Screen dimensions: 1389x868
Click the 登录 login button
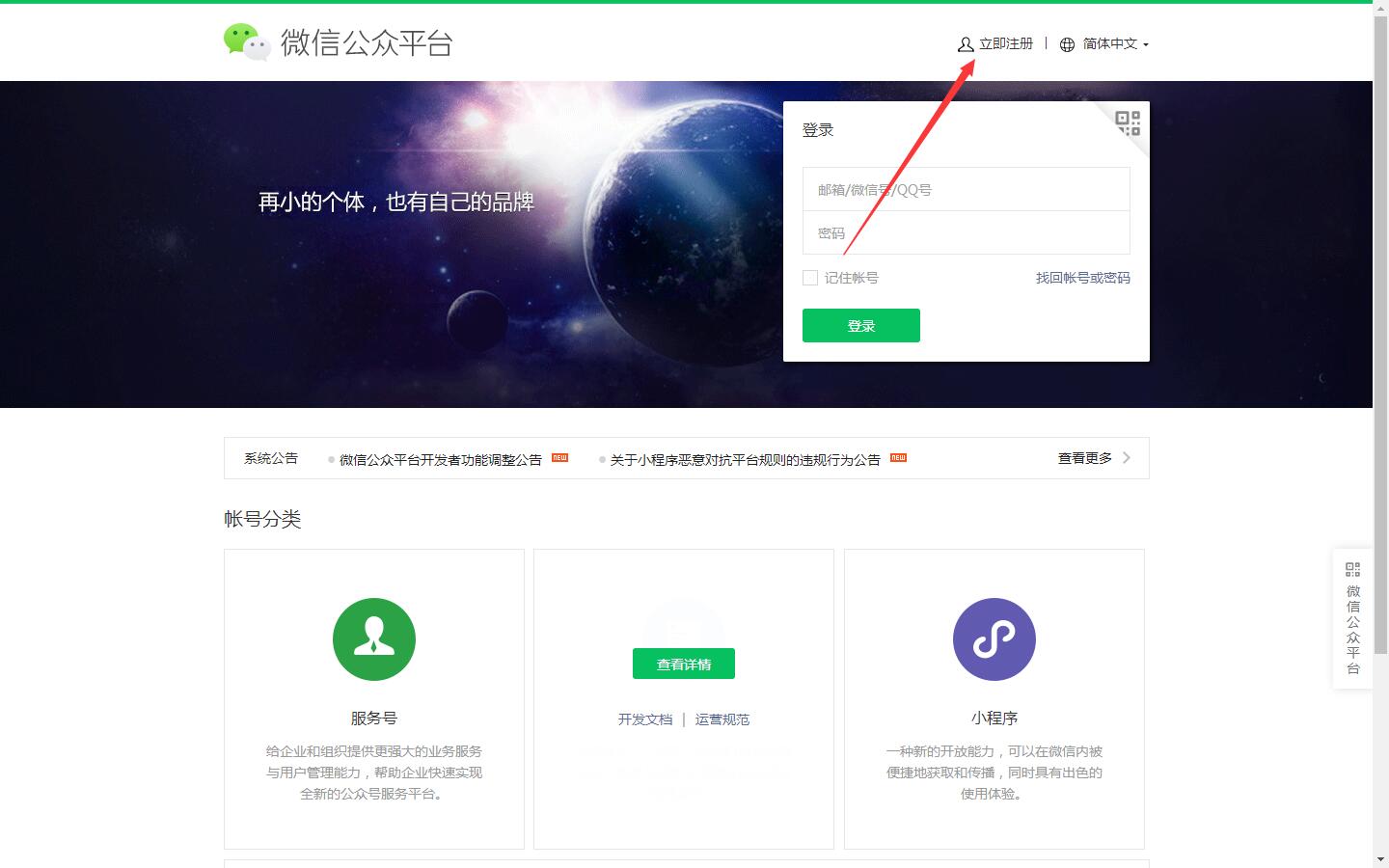pyautogui.click(x=859, y=325)
